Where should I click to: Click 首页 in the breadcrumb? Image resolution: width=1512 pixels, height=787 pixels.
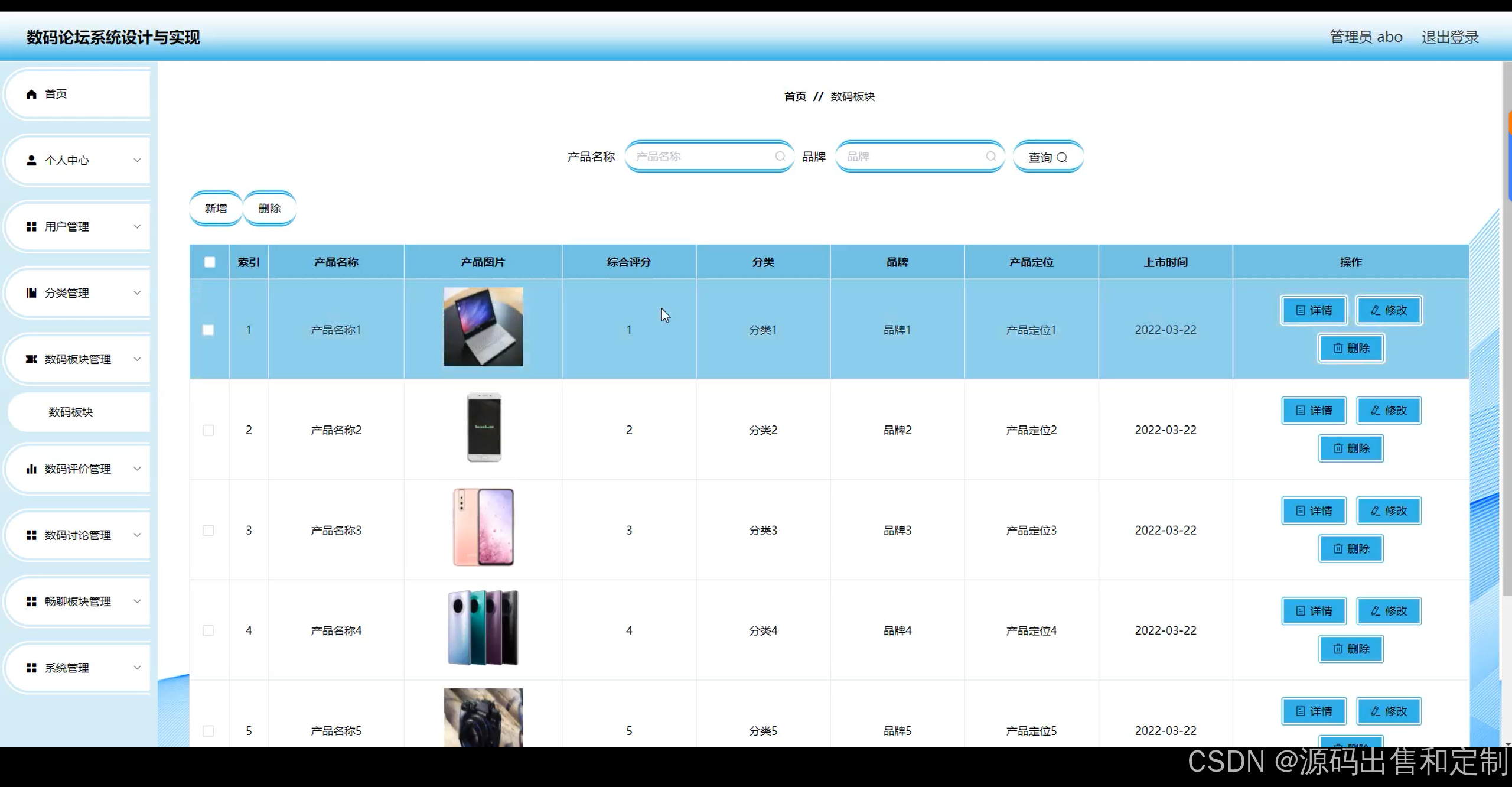pos(795,96)
